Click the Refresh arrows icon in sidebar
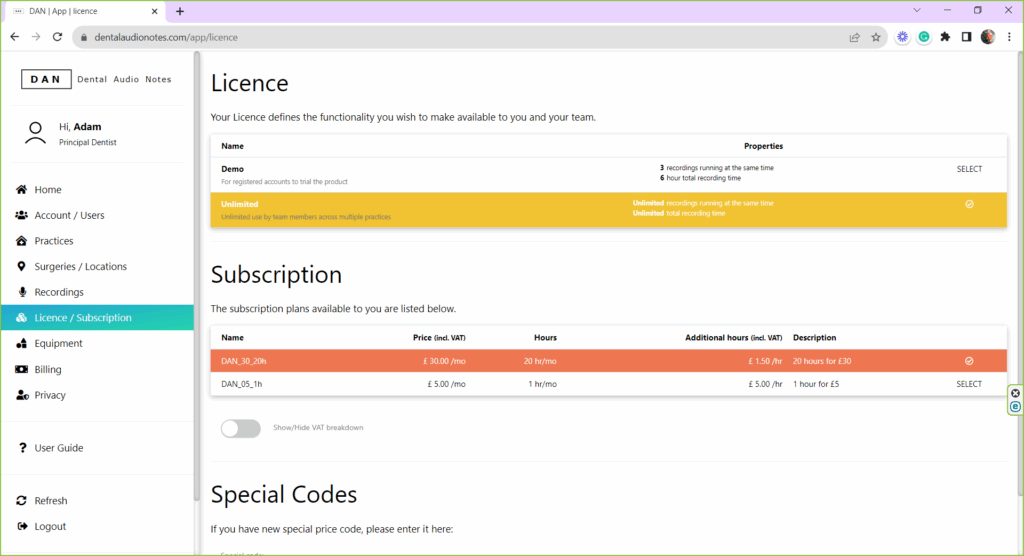The width and height of the screenshot is (1024, 556). pyautogui.click(x=22, y=501)
